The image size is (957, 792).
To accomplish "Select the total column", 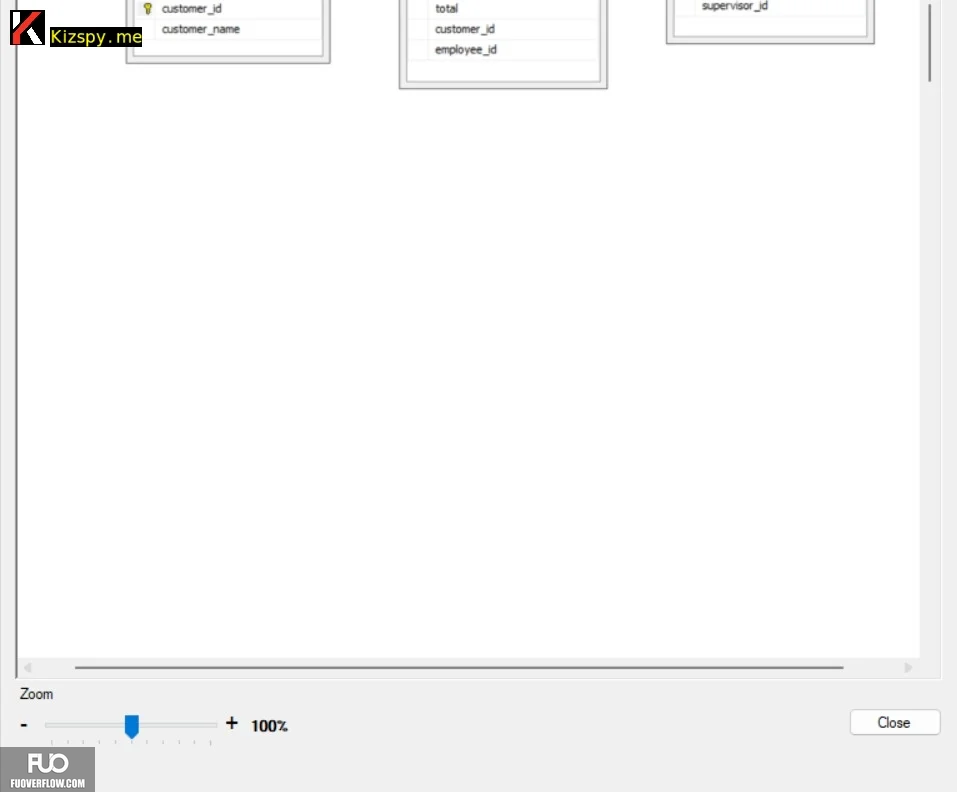I will [446, 9].
